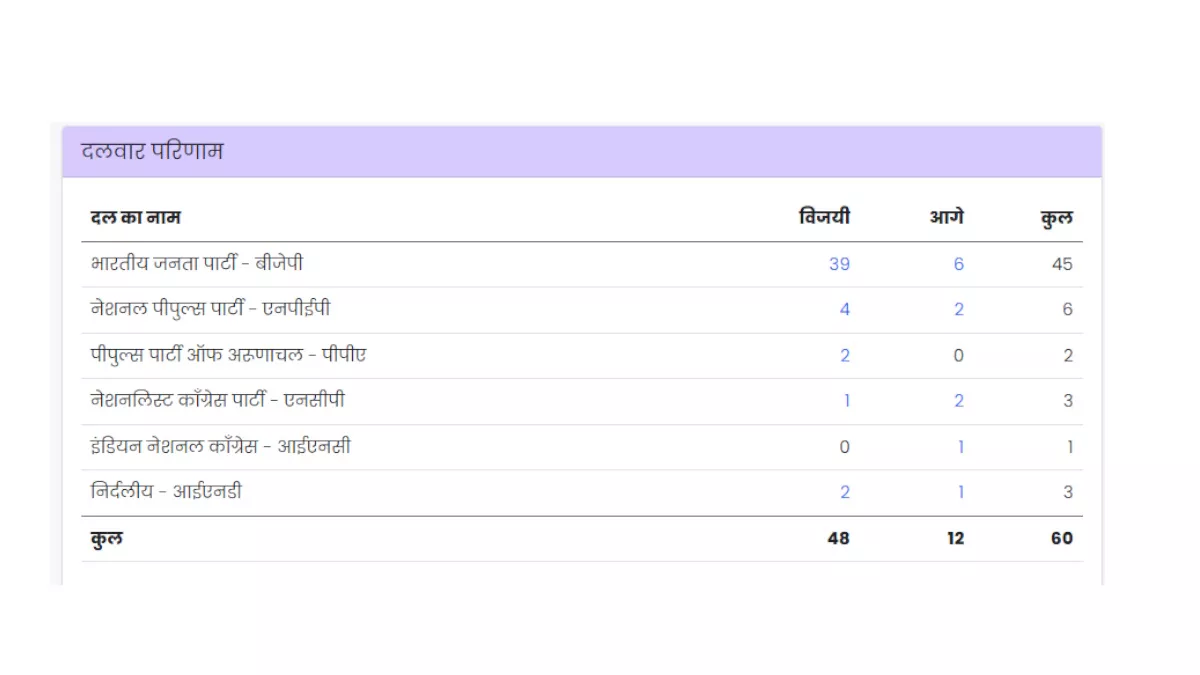Click the bold 'कुल' footer row label

(x=107, y=538)
